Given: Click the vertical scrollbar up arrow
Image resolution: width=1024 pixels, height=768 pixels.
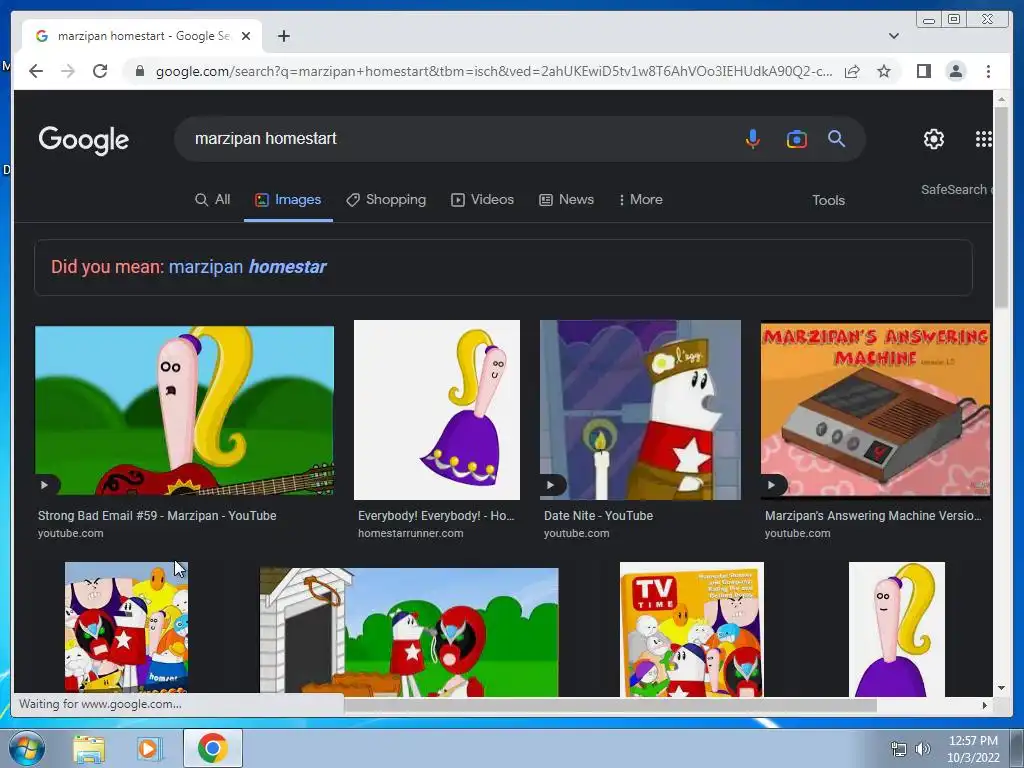Looking at the screenshot, I should (x=1001, y=99).
